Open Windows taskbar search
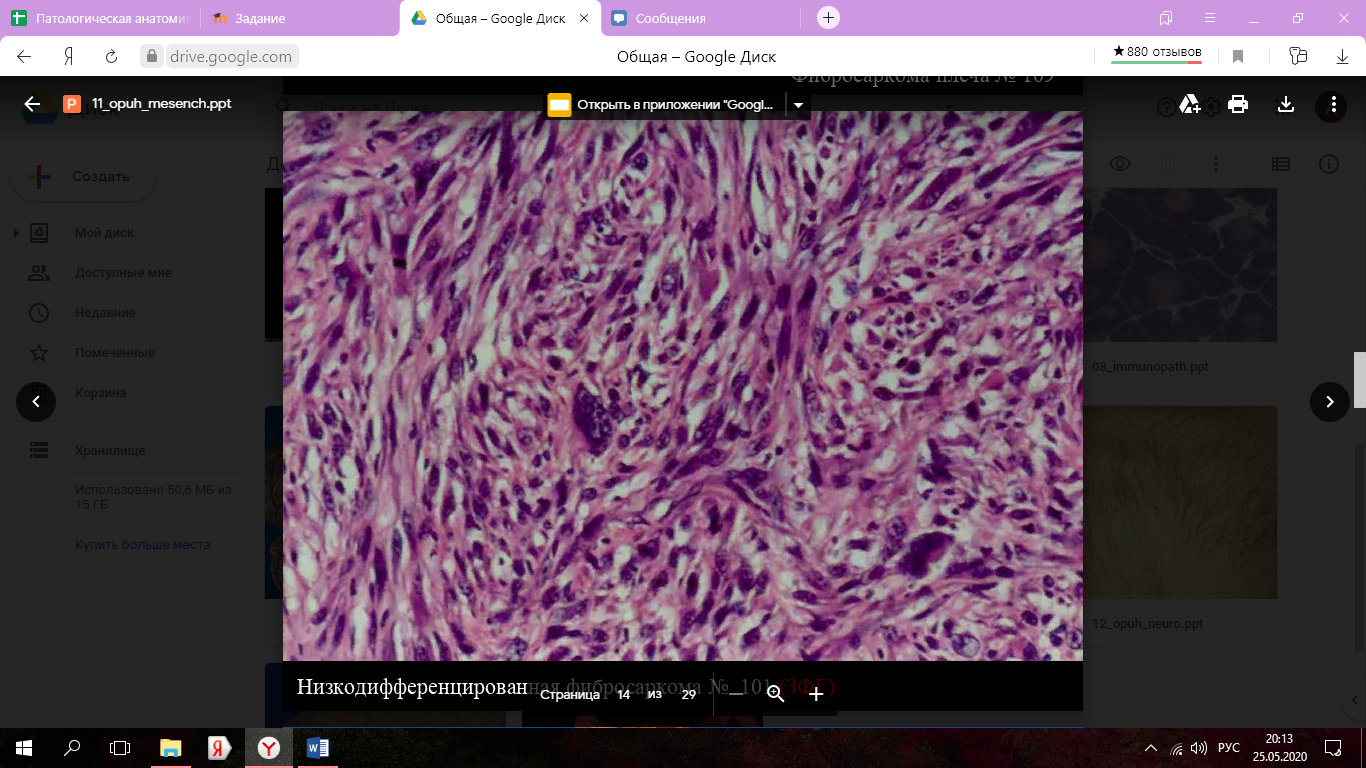Screen dimensions: 1366x768 tap(72, 747)
